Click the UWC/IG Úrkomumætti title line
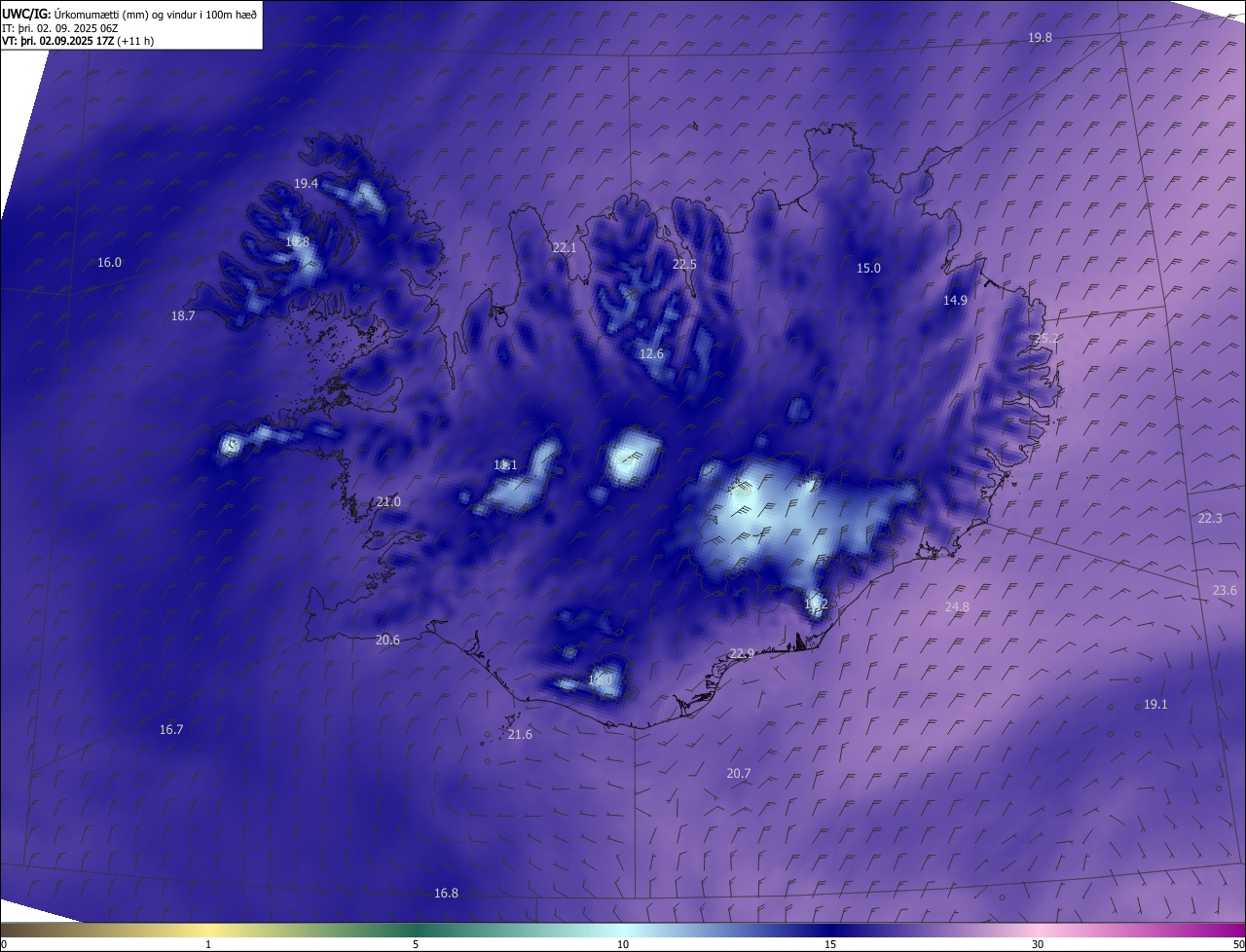 point(129,14)
